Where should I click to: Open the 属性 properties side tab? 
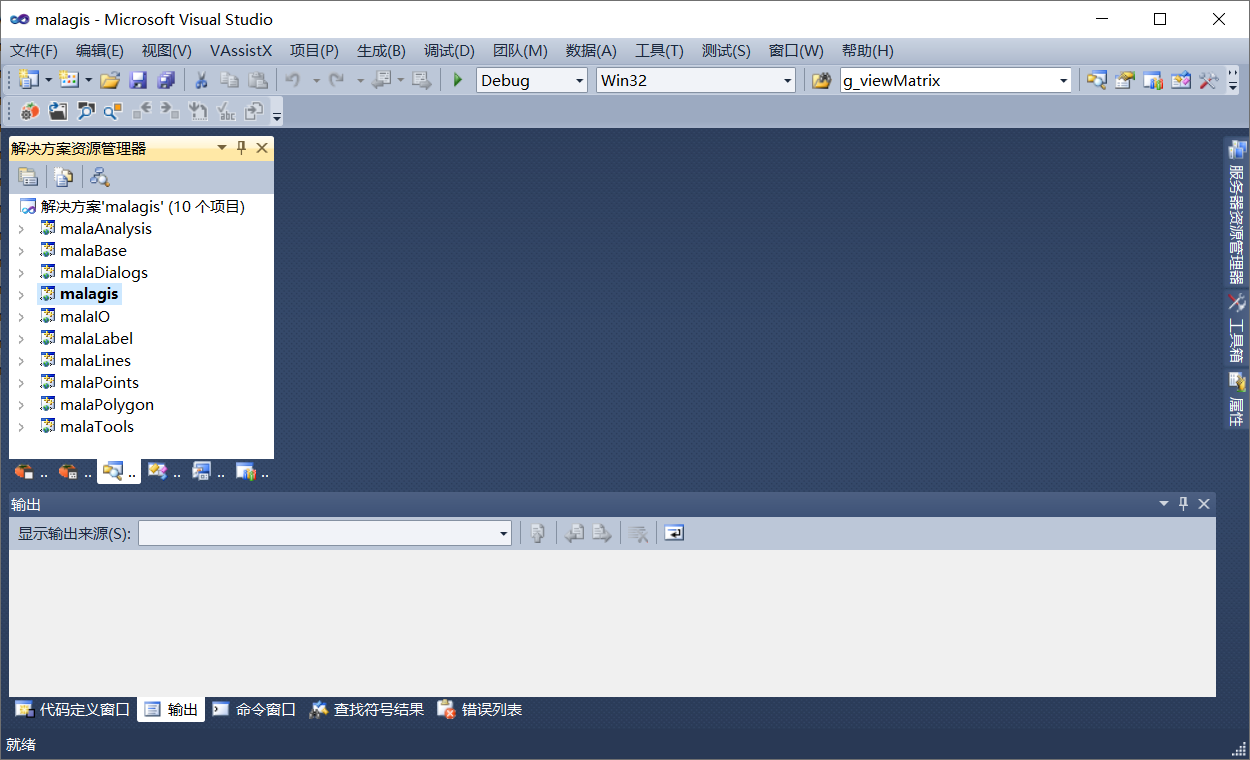pos(1237,397)
